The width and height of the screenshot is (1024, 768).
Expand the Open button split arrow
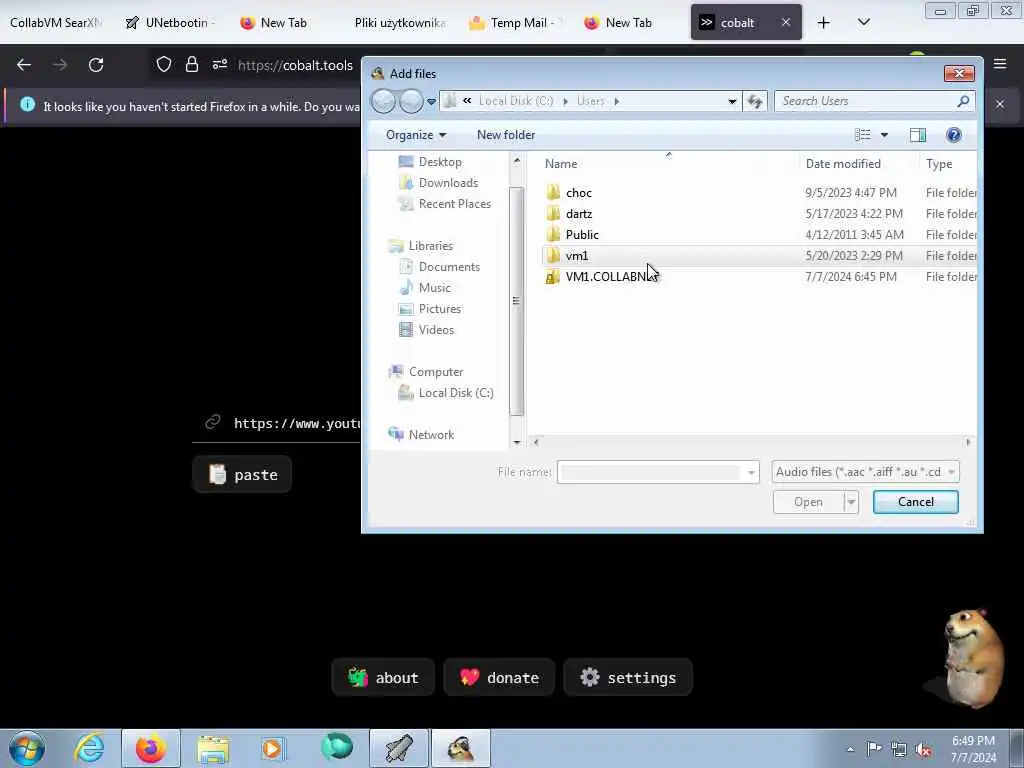(851, 502)
